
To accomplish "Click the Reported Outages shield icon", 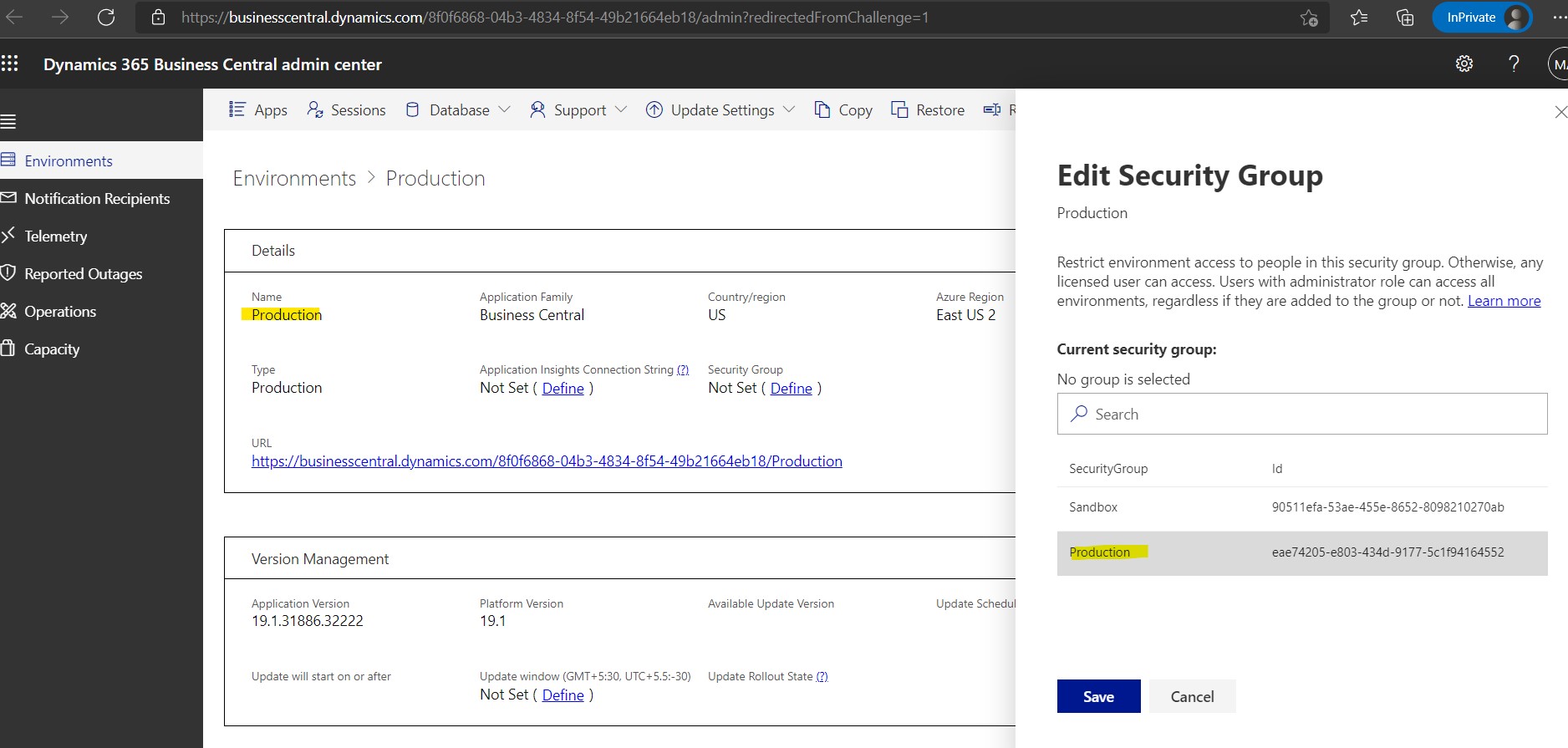I will click(x=8, y=272).
